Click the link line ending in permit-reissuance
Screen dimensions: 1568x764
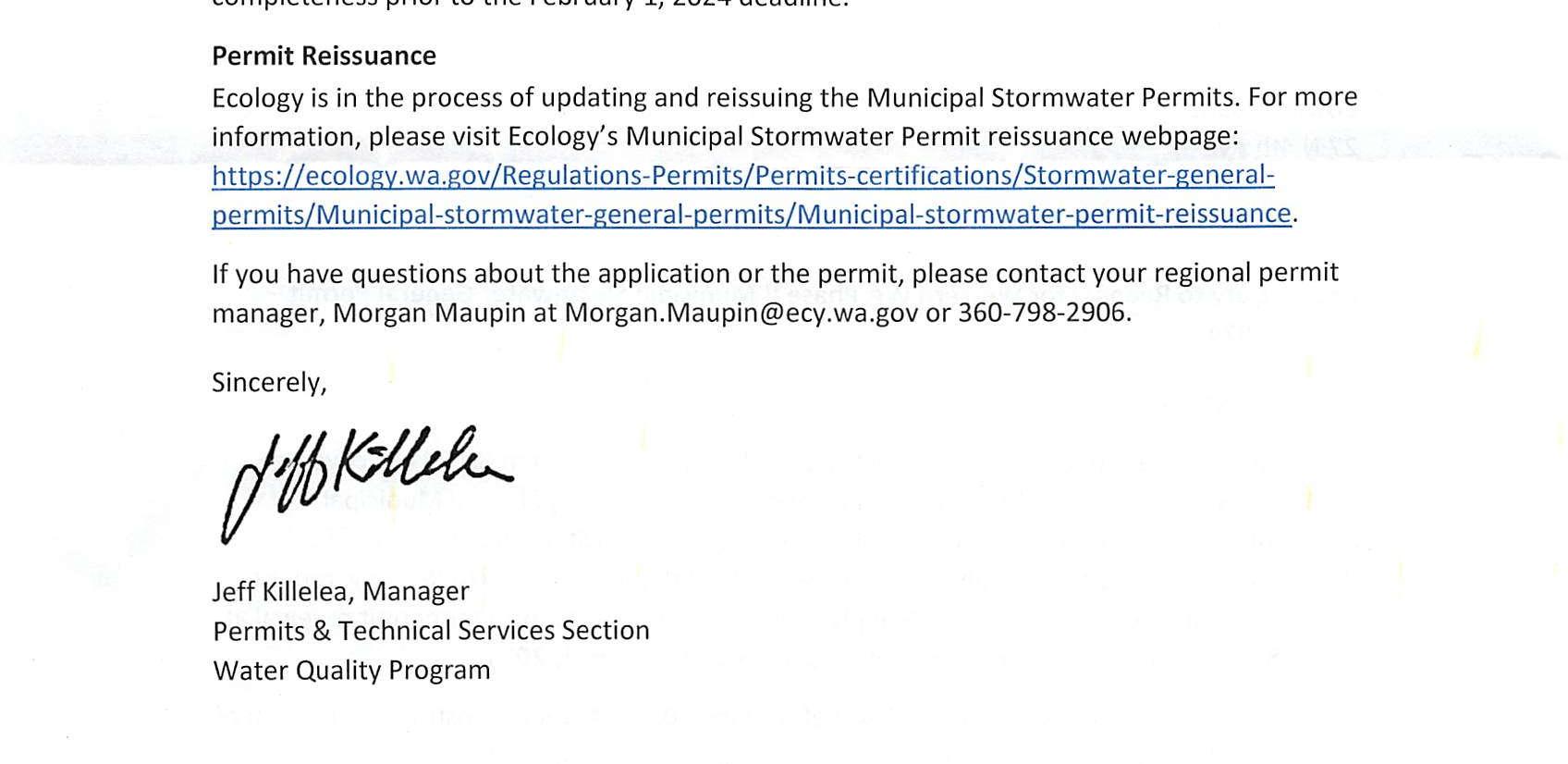tap(751, 214)
